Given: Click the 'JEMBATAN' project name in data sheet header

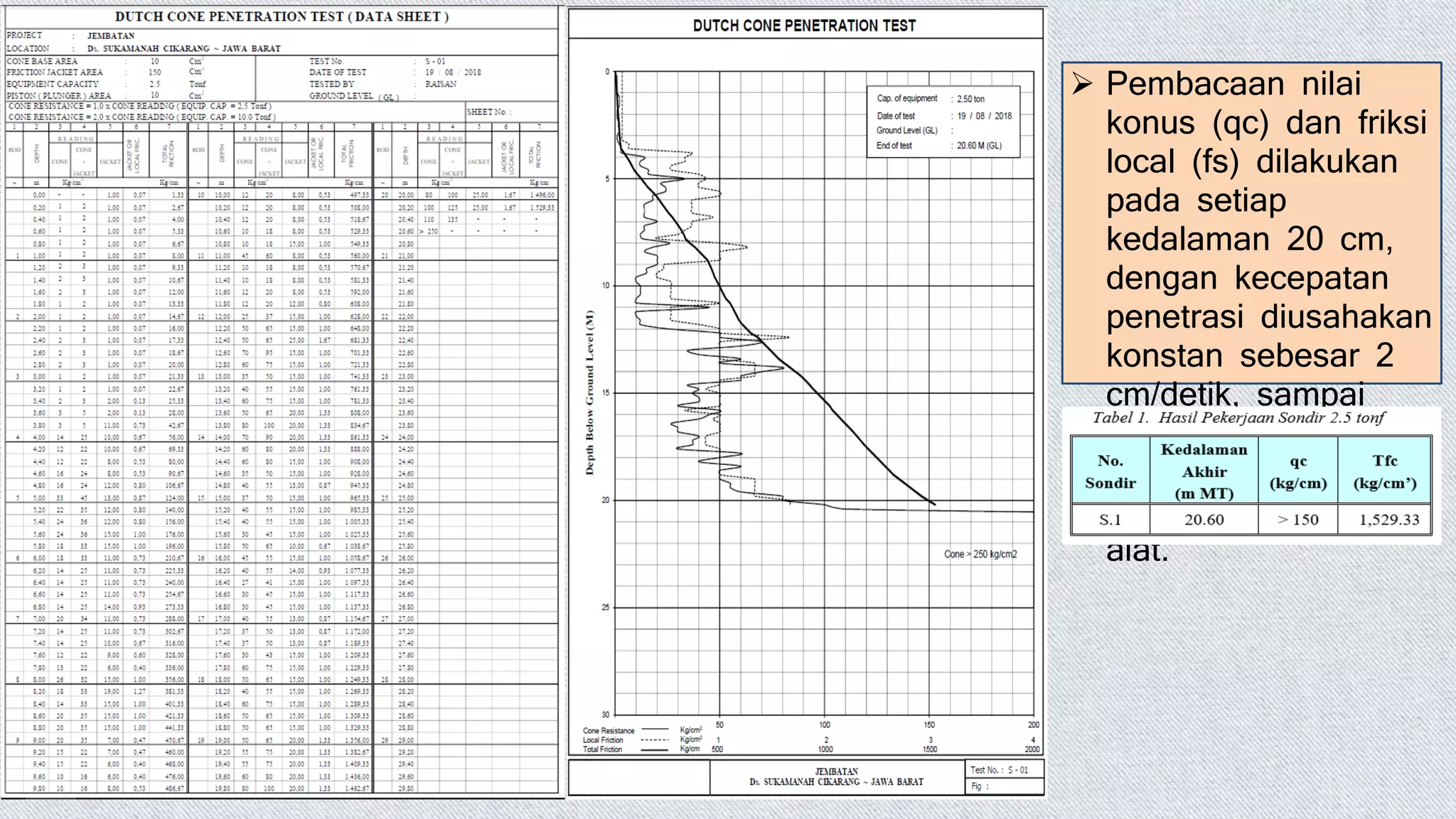Looking at the screenshot, I should point(111,36).
